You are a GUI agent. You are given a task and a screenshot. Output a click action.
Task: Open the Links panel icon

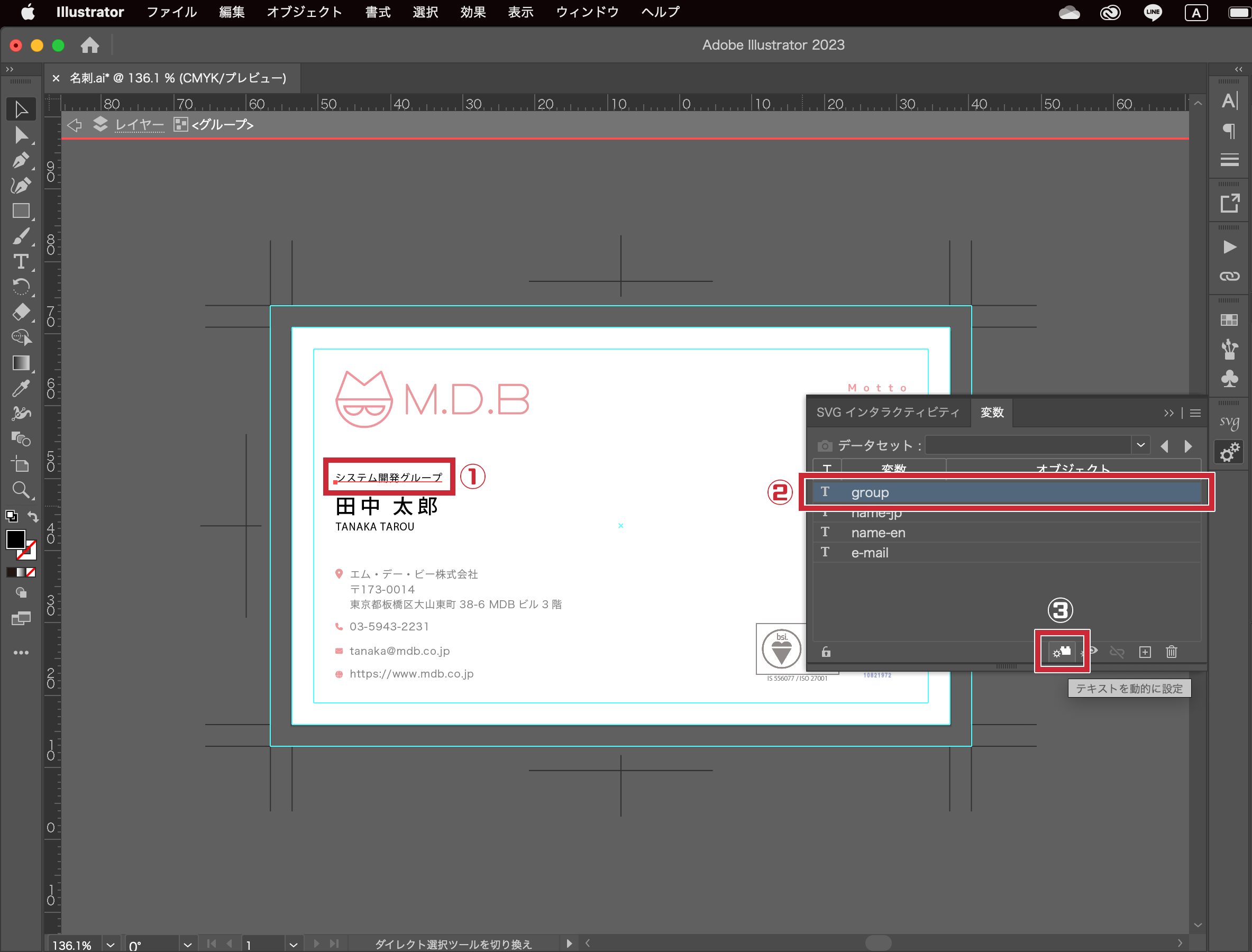pyautogui.click(x=1229, y=276)
